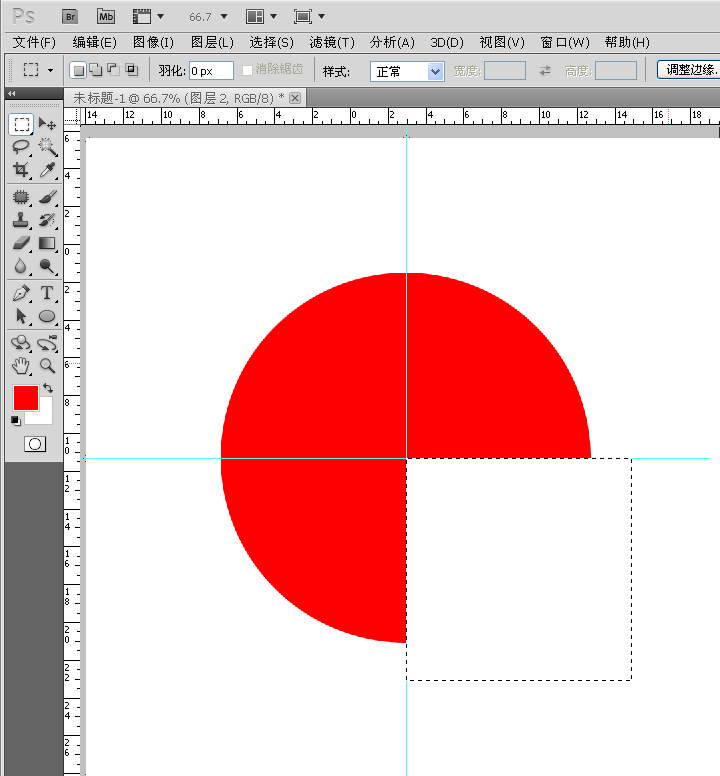The width and height of the screenshot is (720, 776).
Task: Activate the Zoom tool
Action: (x=47, y=366)
